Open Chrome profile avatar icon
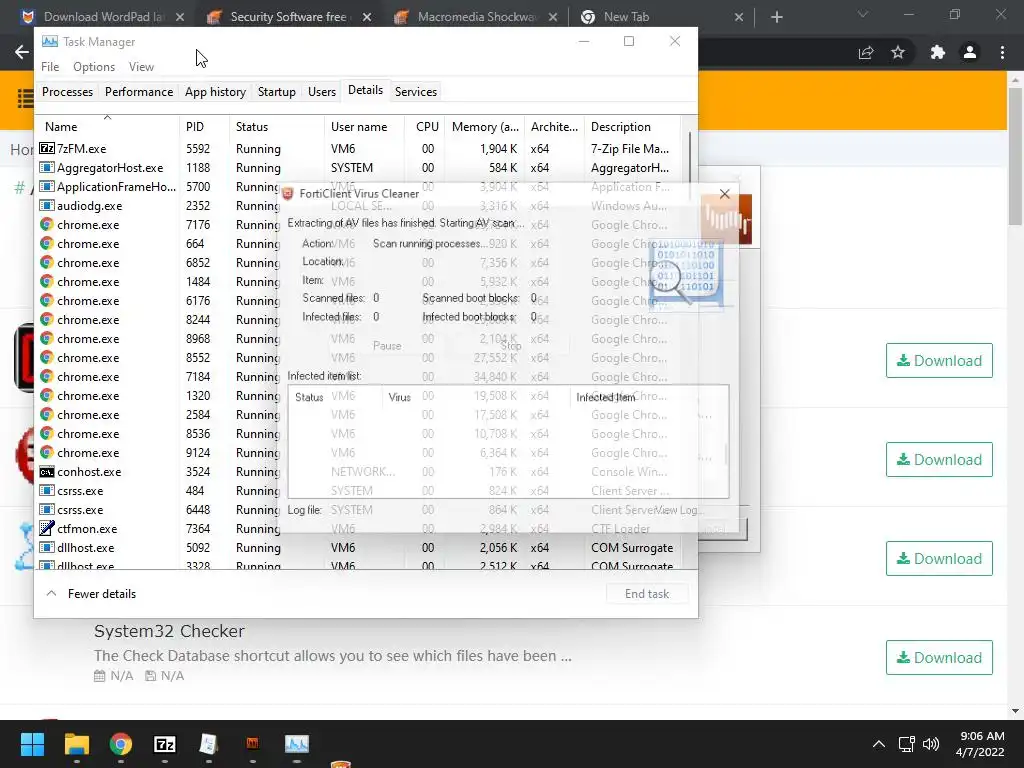 (970, 52)
